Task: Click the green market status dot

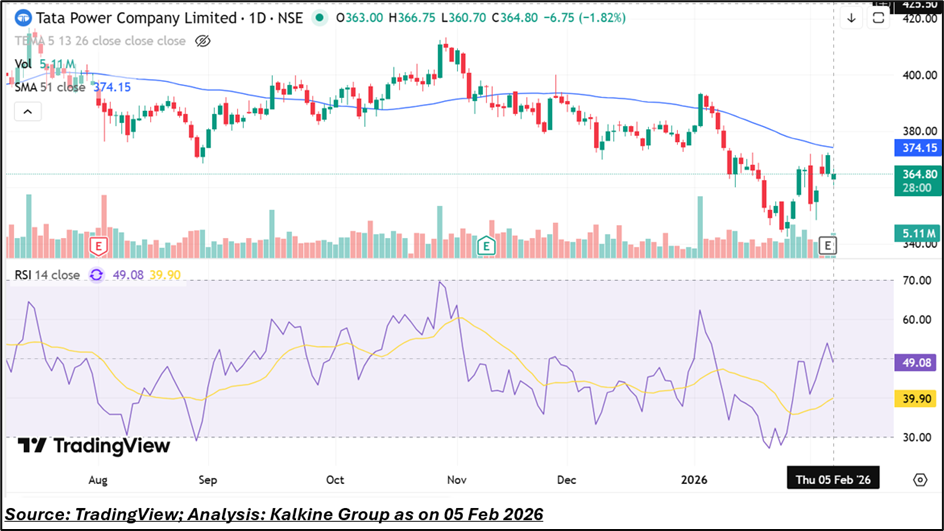Action: [x=319, y=18]
